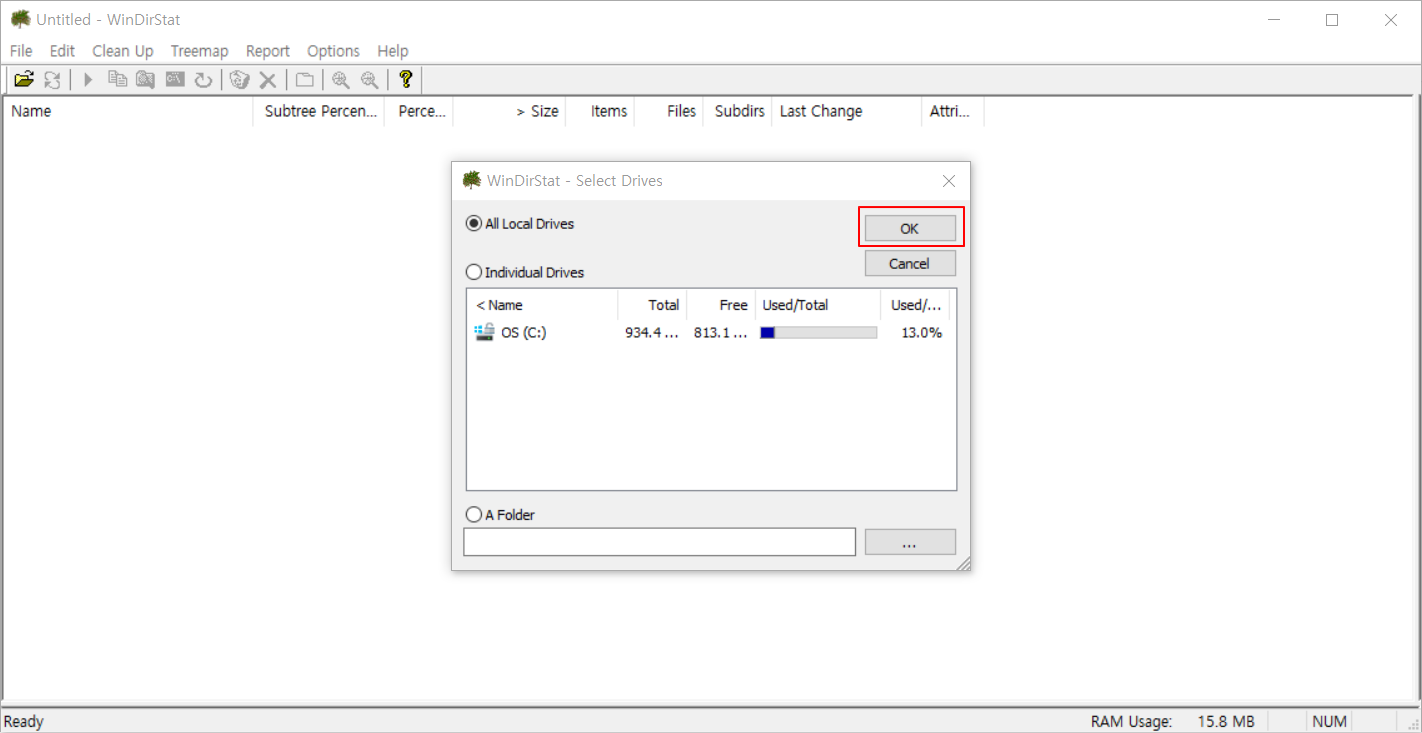Viewport: 1422px width, 733px height.
Task: Open the File menu
Action: (x=21, y=51)
